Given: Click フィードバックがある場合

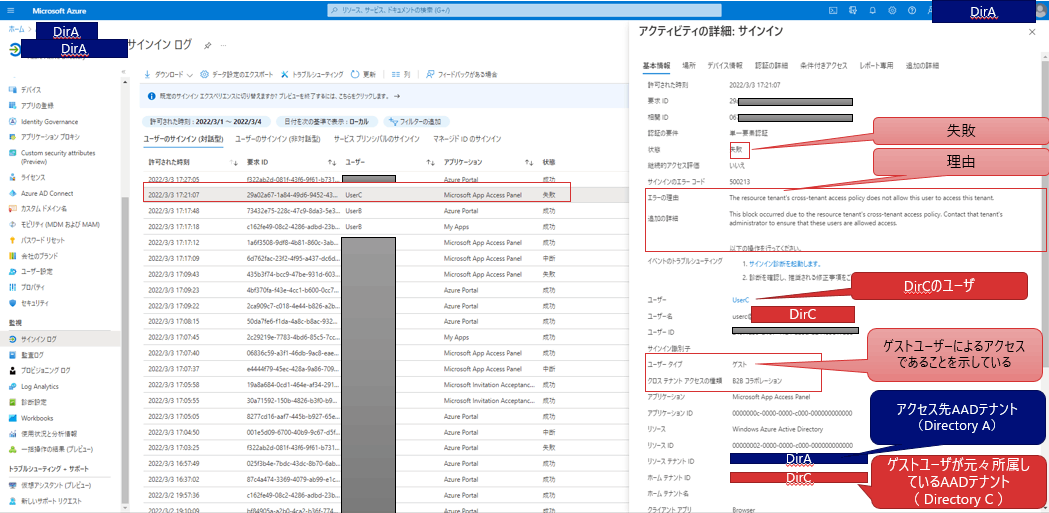Looking at the screenshot, I should pyautogui.click(x=461, y=74).
